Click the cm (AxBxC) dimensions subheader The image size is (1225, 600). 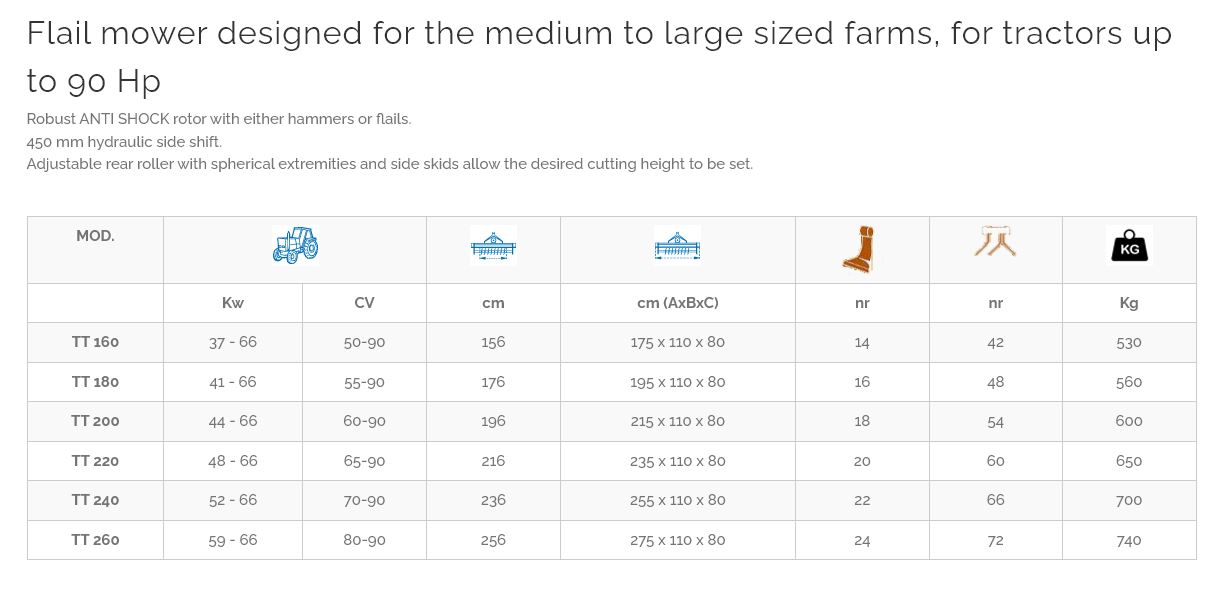(677, 303)
